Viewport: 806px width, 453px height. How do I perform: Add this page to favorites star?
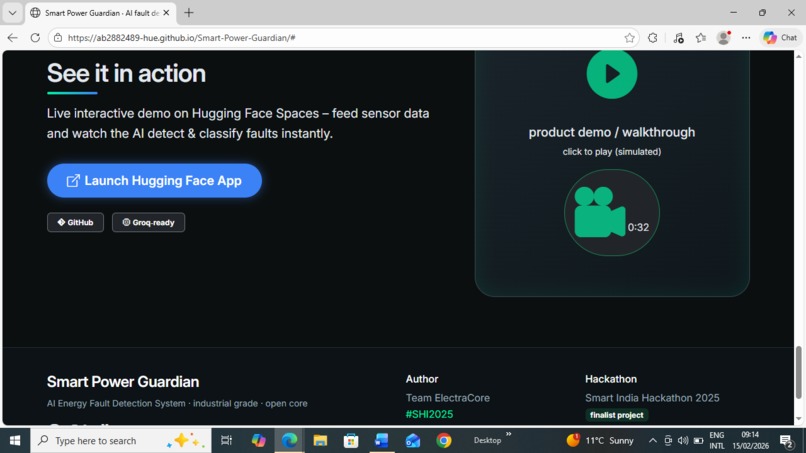coord(629,38)
